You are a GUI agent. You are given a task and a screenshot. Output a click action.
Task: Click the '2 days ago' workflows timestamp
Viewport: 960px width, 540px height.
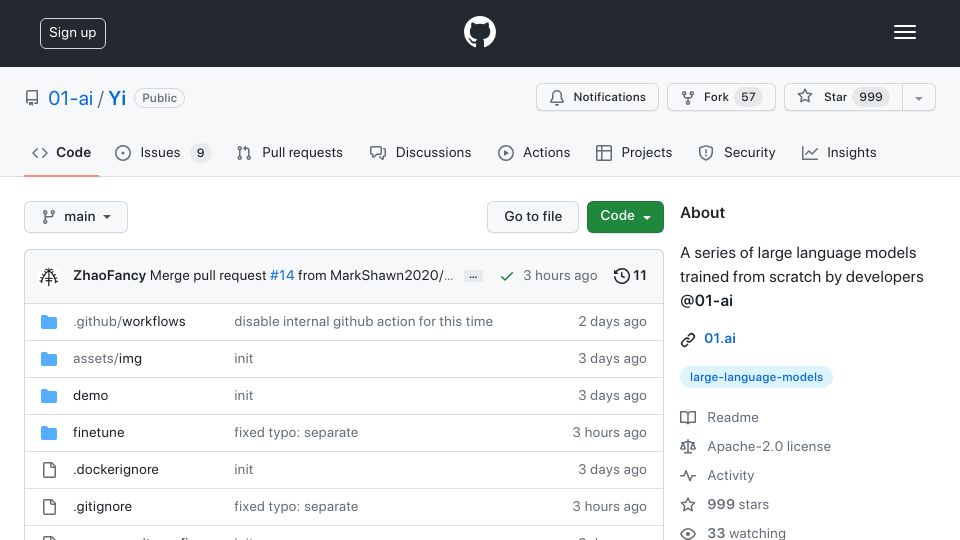coord(612,321)
